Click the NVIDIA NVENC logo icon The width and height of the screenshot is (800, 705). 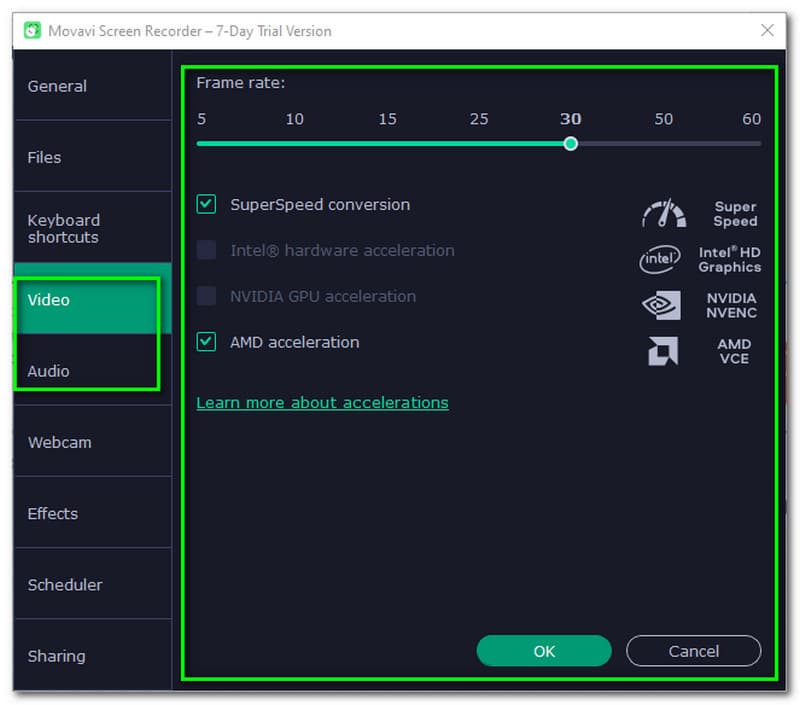click(x=661, y=305)
